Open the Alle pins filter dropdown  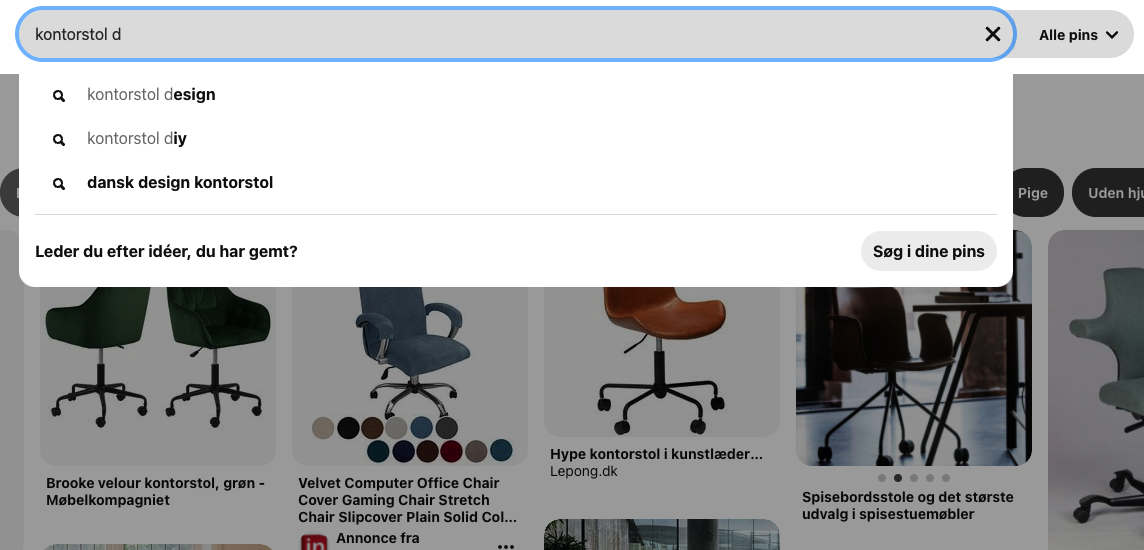click(x=1078, y=34)
